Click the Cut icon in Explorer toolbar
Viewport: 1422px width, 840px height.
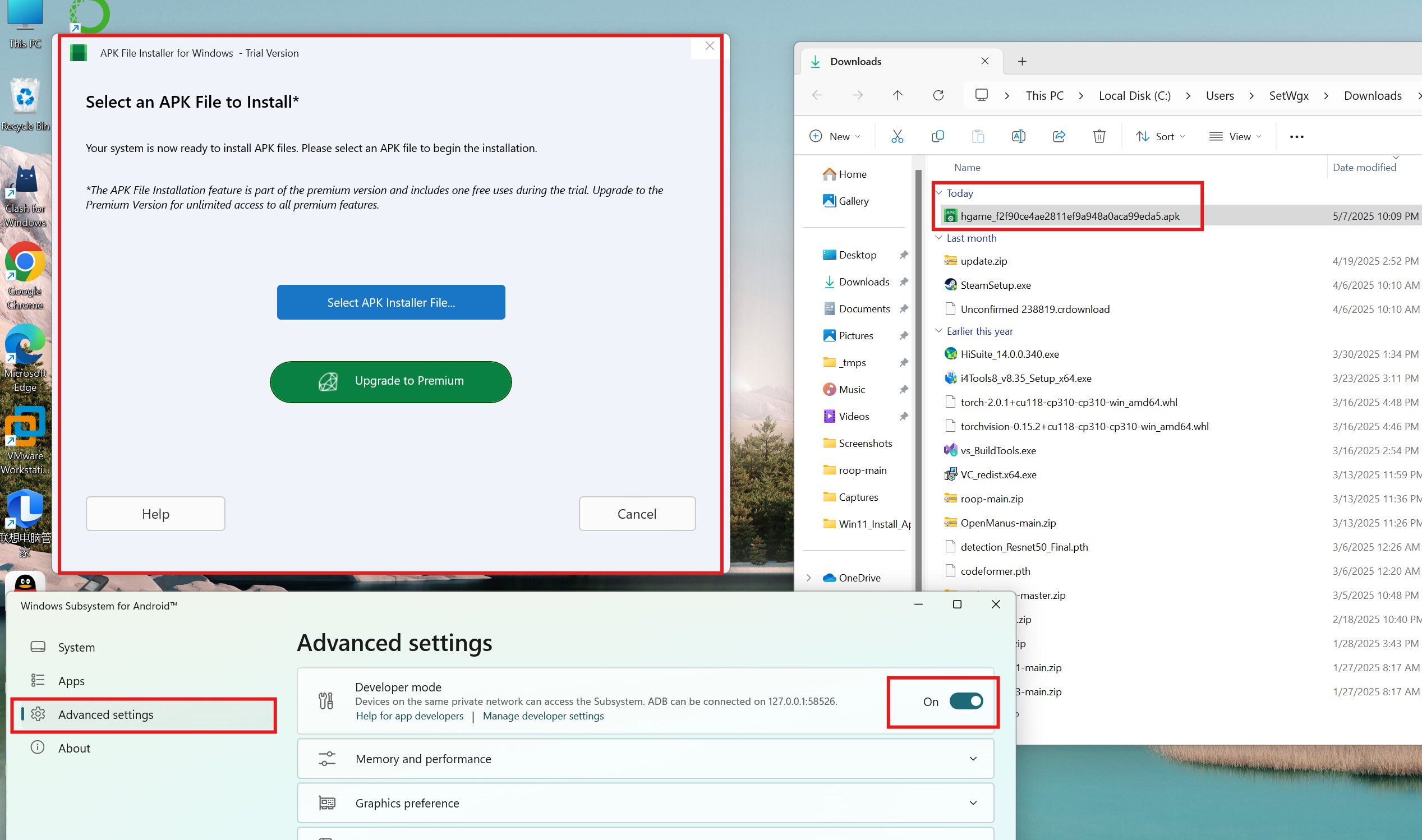tap(897, 136)
